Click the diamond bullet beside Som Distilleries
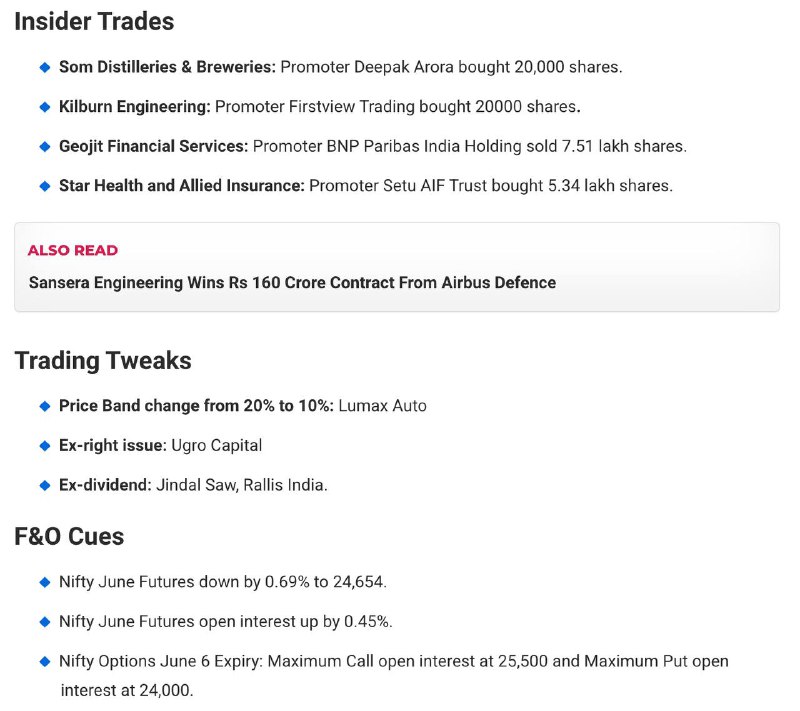Image resolution: width=800 pixels, height=711 pixels. click(x=45, y=67)
